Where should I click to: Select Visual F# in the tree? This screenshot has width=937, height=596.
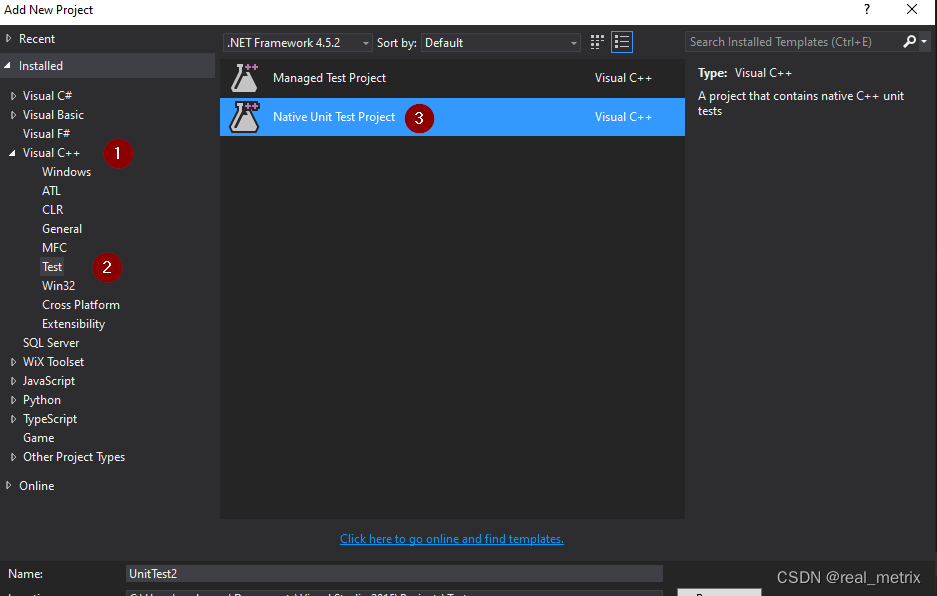pos(47,134)
